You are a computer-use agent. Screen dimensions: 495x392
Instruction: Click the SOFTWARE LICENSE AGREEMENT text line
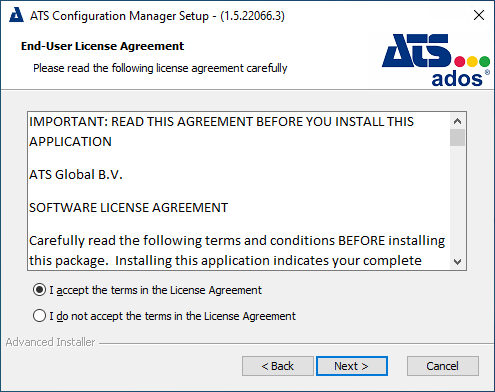pyautogui.click(x=128, y=208)
